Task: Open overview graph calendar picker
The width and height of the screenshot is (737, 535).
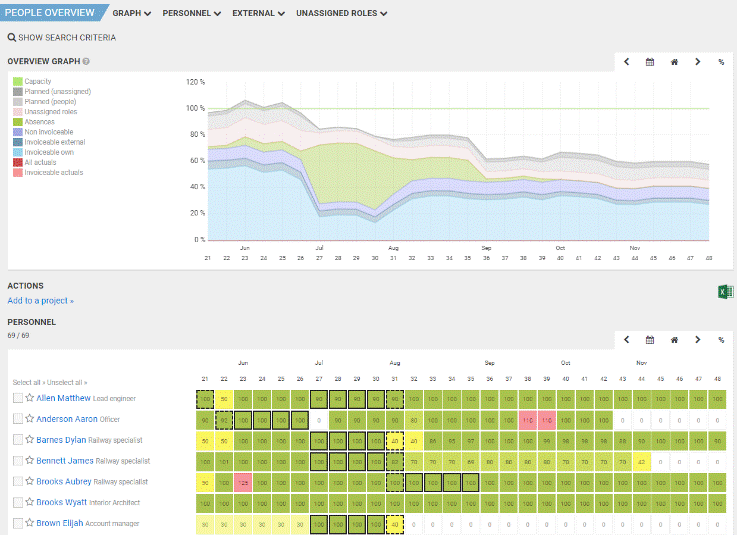Action: [x=650, y=62]
